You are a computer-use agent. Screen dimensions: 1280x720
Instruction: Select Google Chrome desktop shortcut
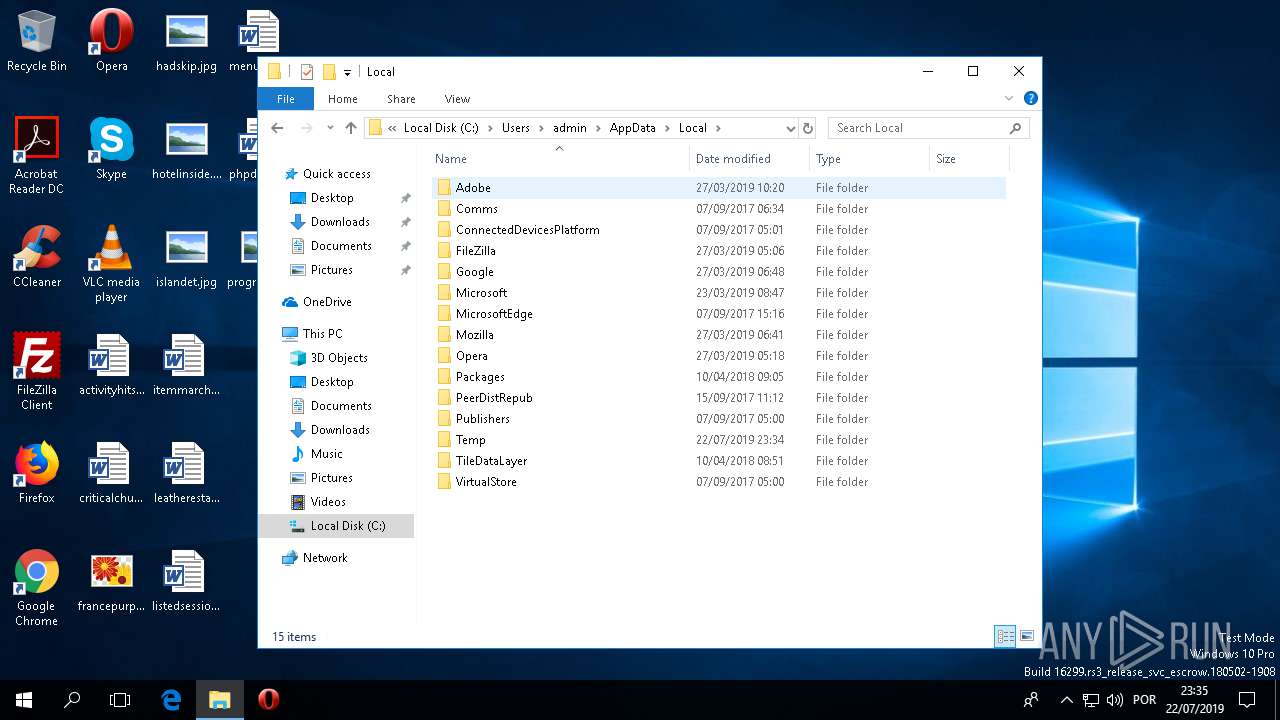(x=37, y=588)
